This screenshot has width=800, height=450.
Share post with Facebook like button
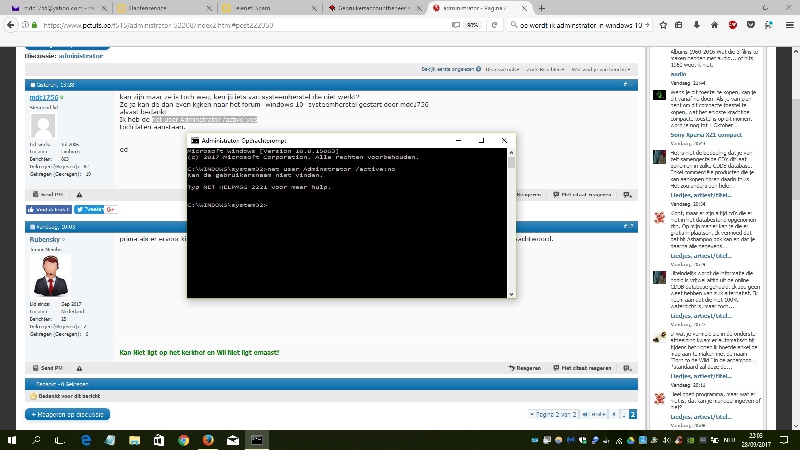point(49,209)
